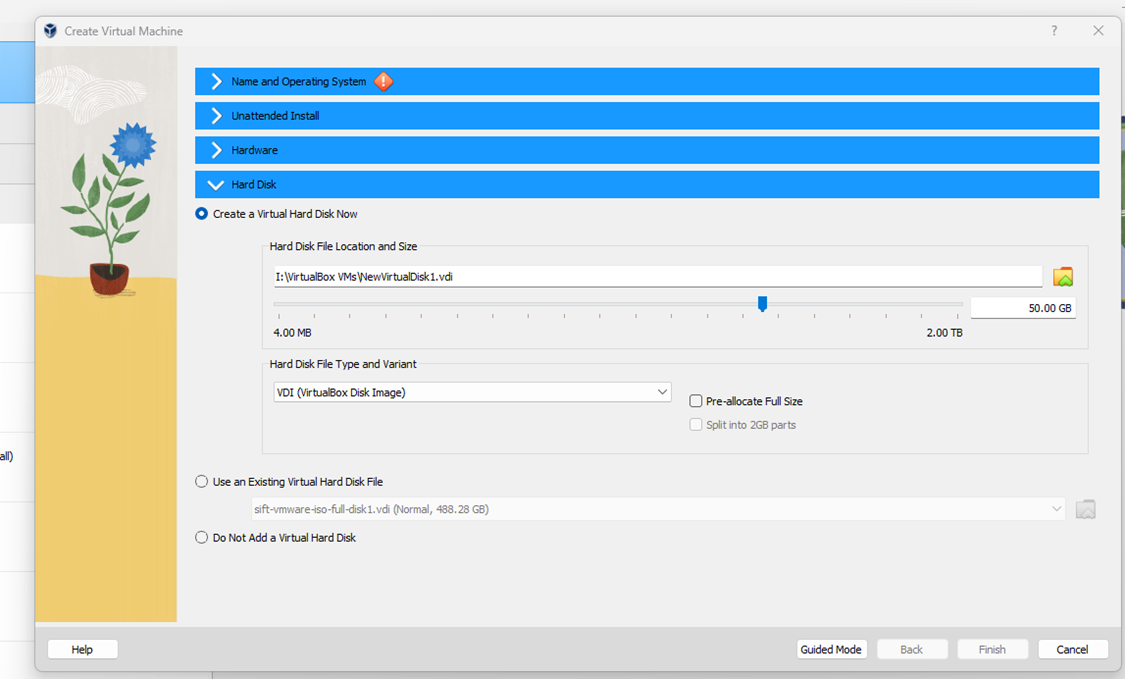Open the folder browser for the disk file location
This screenshot has height=679, width=1125.
pos(1062,276)
